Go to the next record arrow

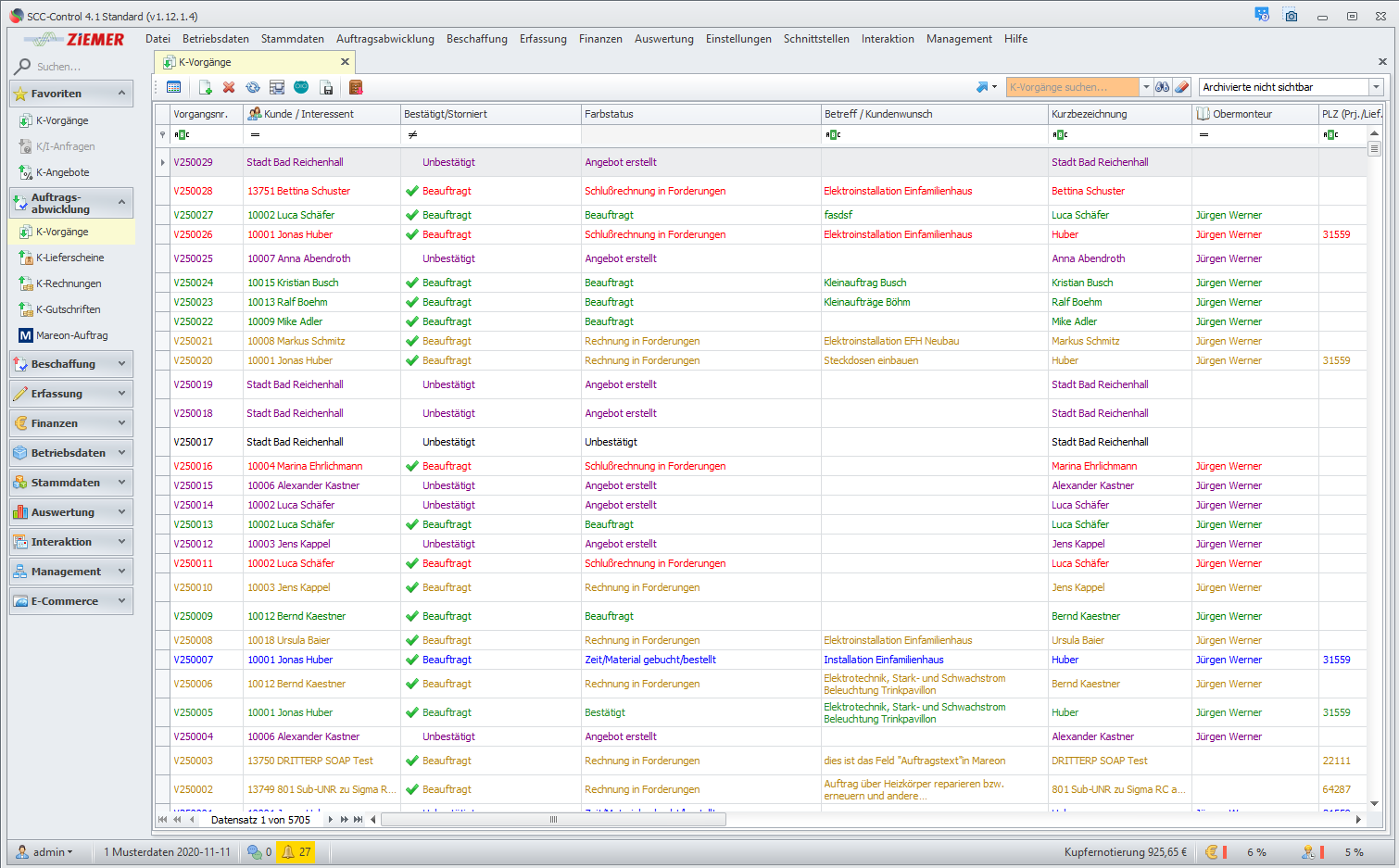click(x=331, y=820)
